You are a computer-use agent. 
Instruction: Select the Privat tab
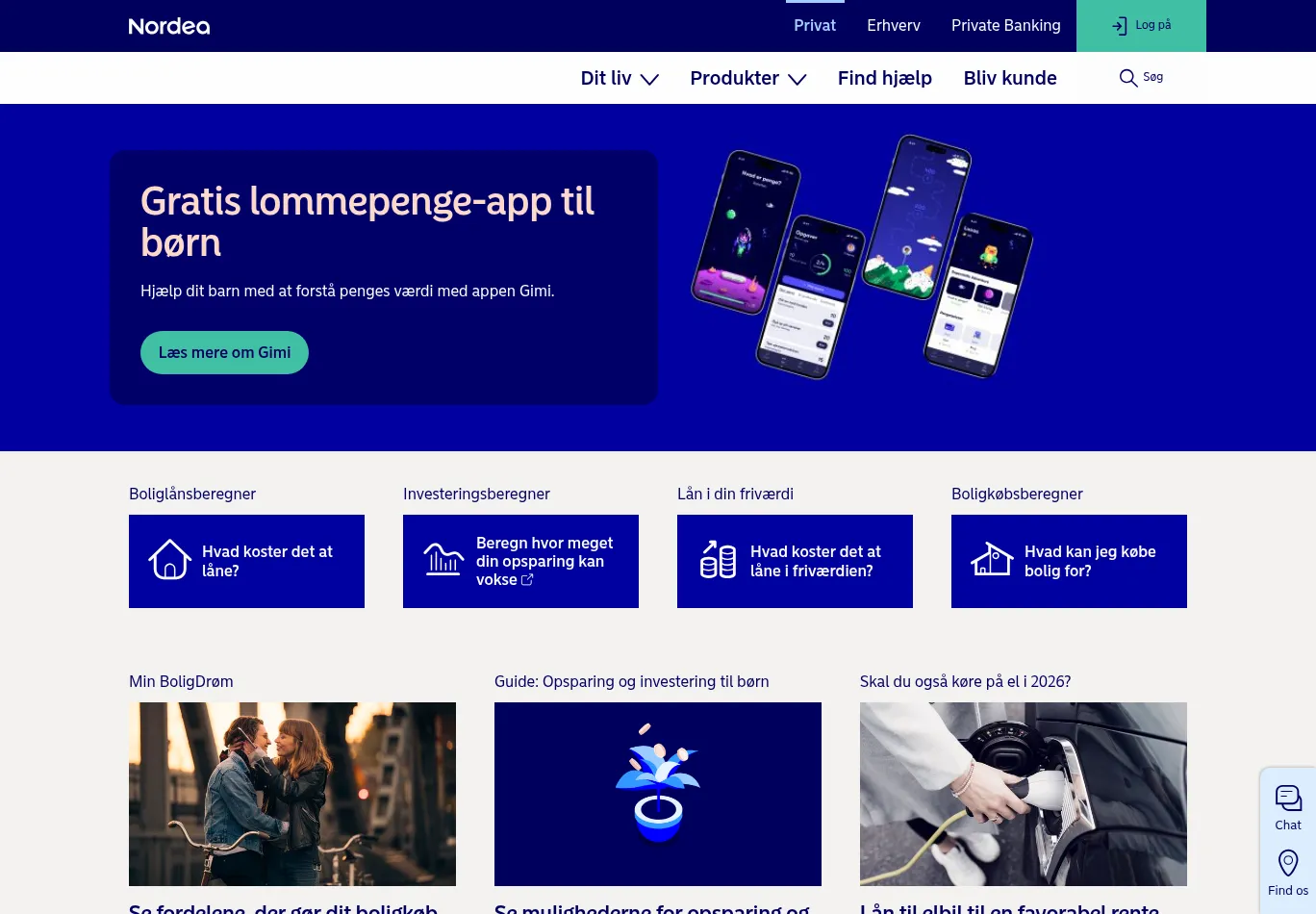tap(815, 26)
